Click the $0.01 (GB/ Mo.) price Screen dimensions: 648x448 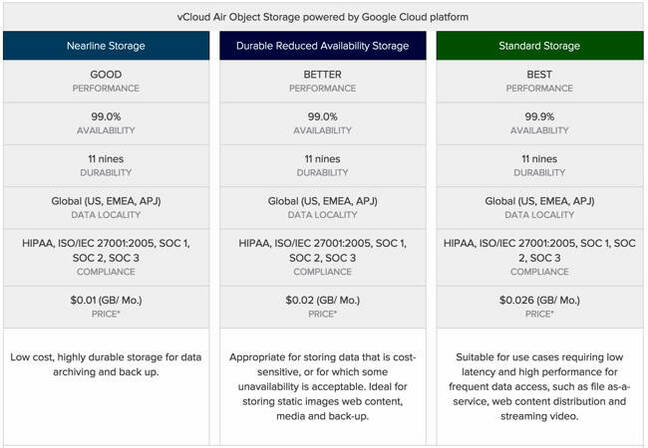click(x=106, y=300)
